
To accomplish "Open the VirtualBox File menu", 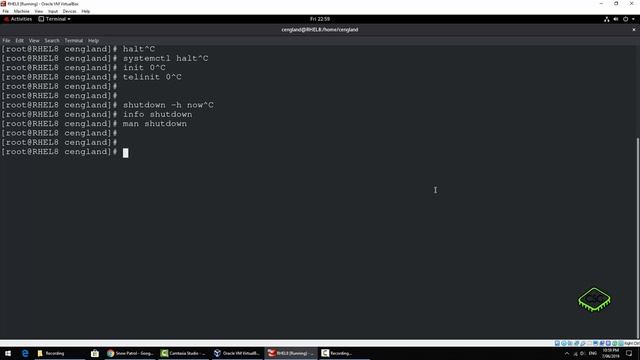I will [x=6, y=11].
